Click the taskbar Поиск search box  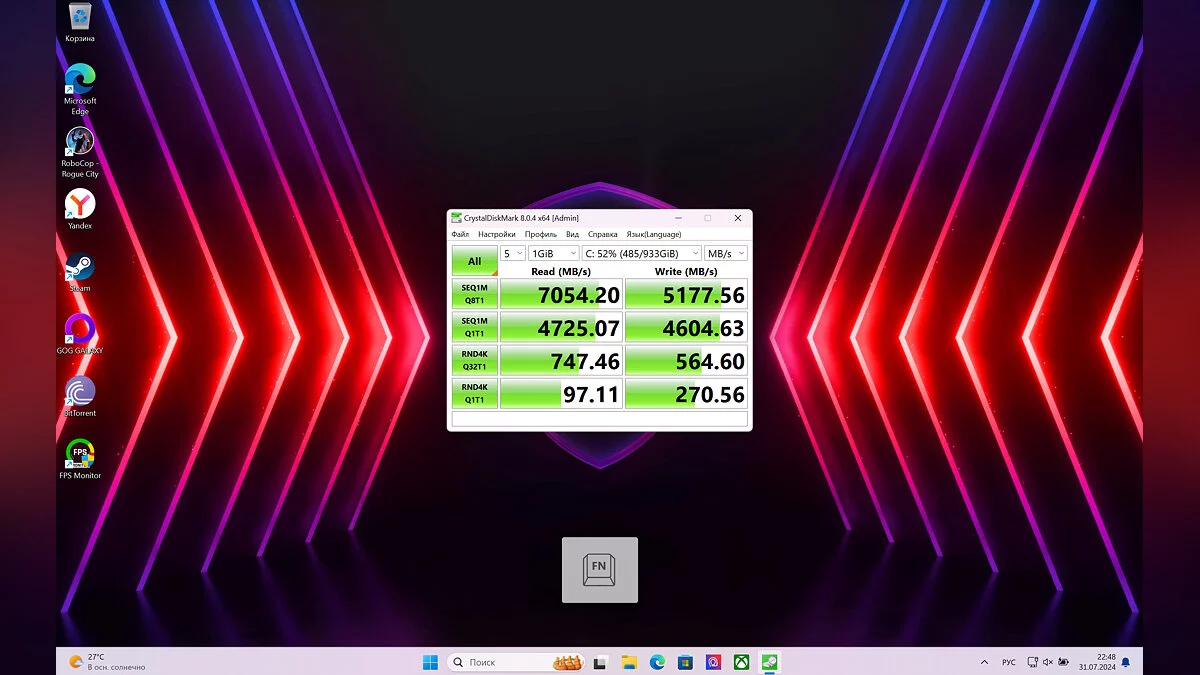517,662
